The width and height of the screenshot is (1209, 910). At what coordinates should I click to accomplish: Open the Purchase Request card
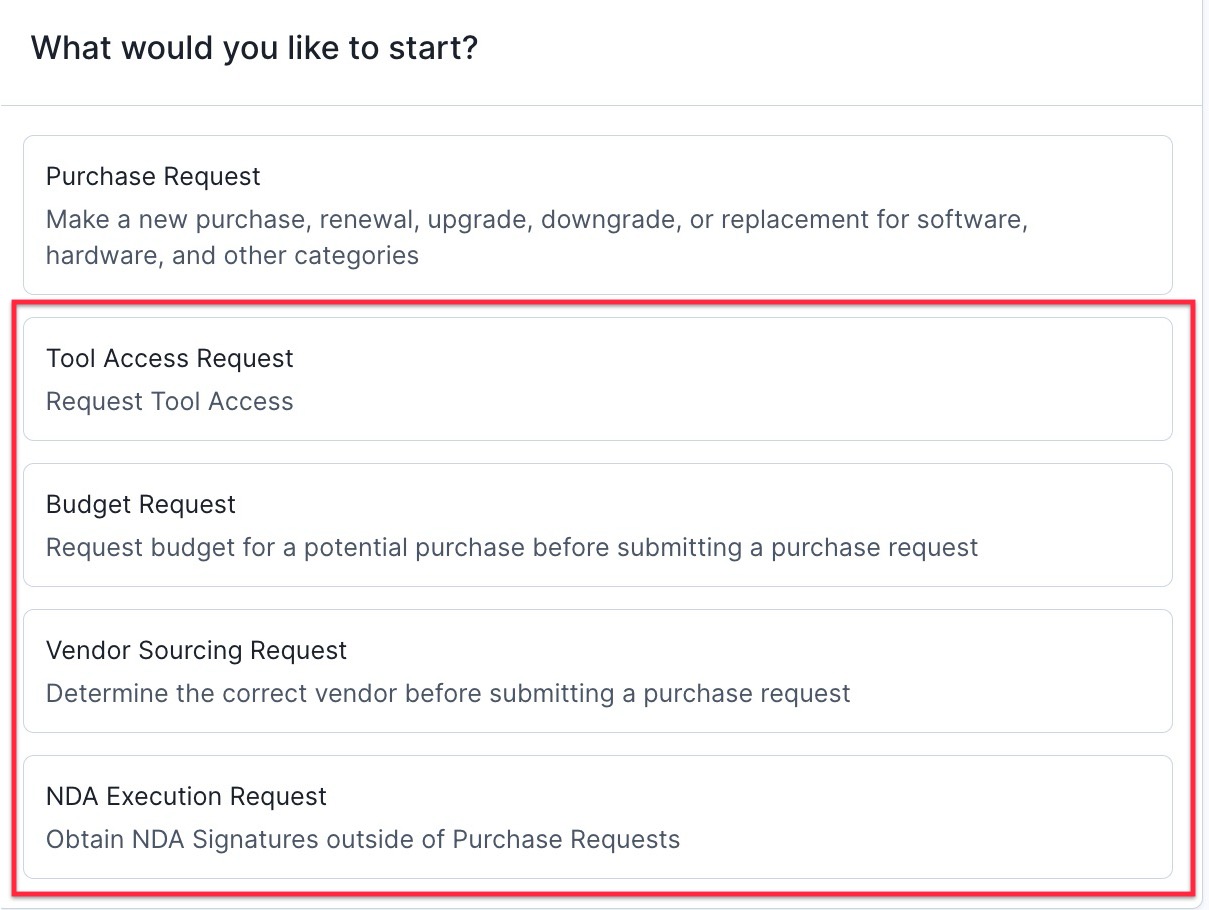point(597,215)
